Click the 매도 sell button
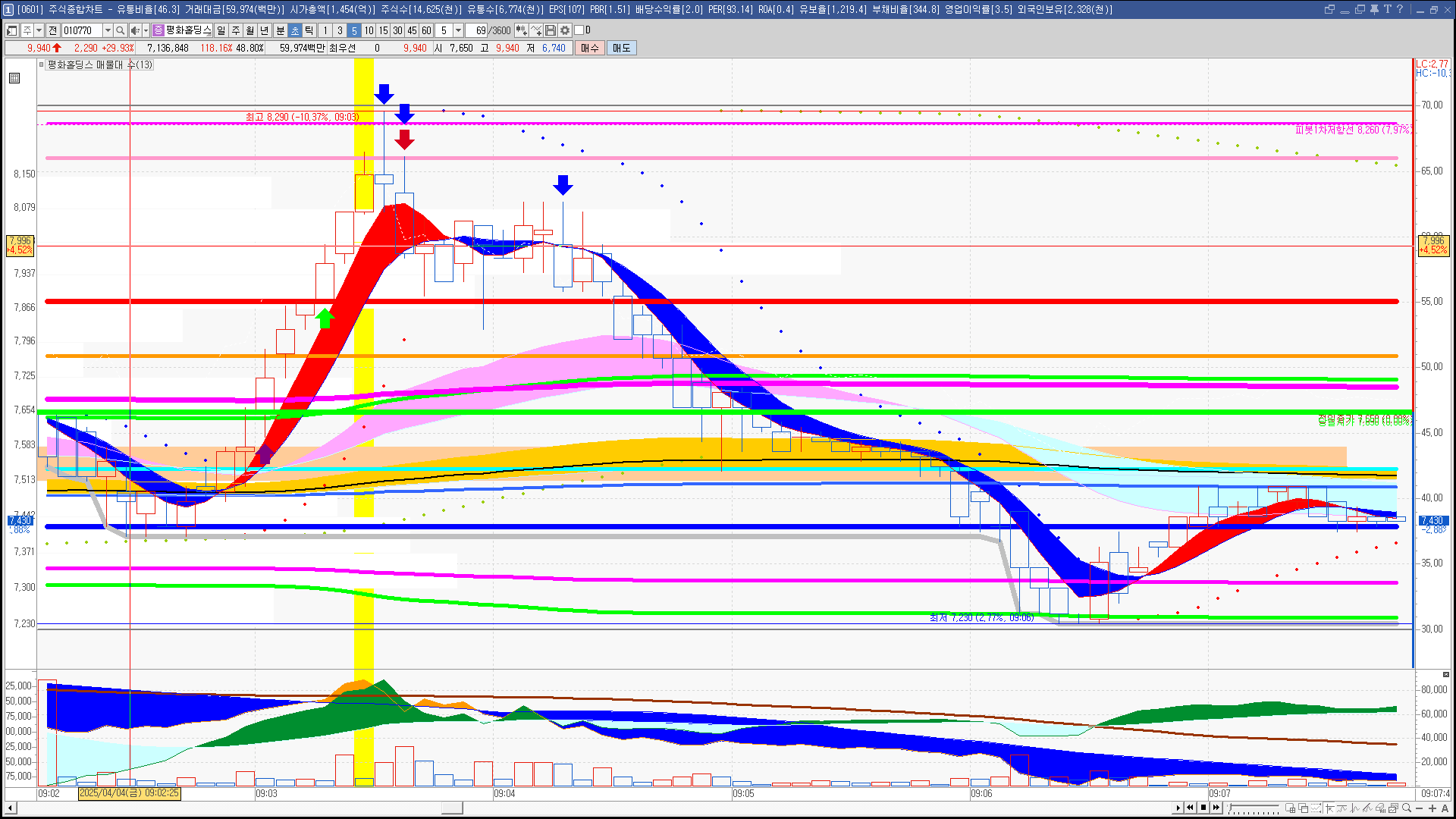This screenshot has height=819, width=1456. [621, 48]
